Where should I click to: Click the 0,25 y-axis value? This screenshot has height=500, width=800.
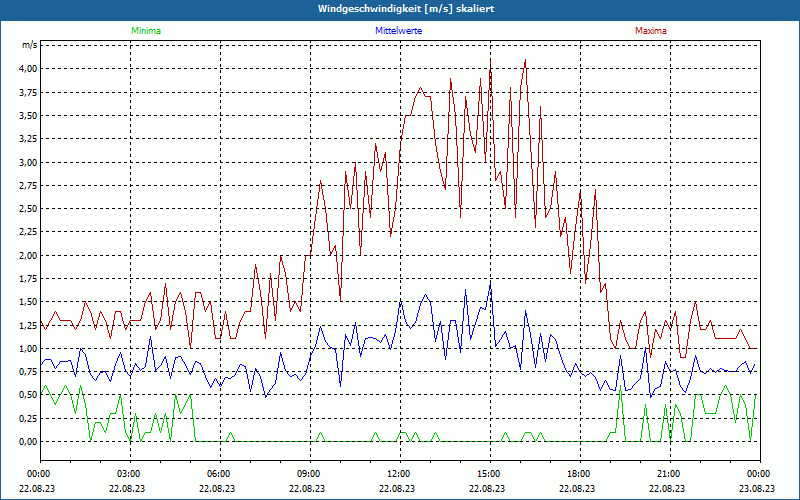pos(29,418)
